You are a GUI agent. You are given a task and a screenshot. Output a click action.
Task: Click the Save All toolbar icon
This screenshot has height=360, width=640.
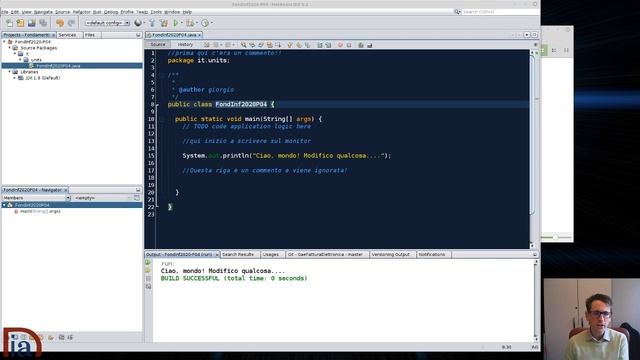(x=43, y=23)
